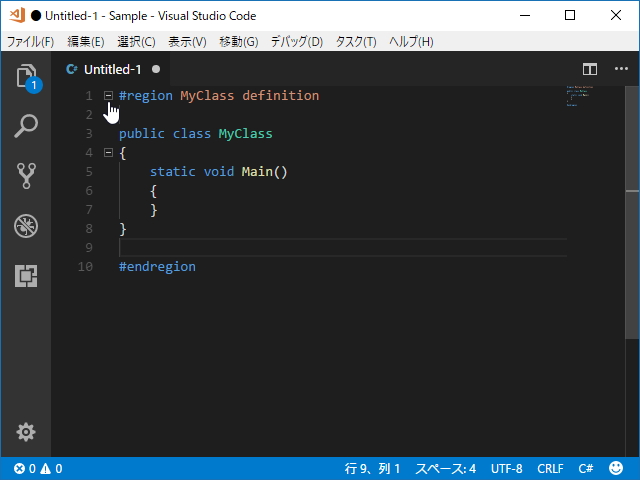Open the editor More Actions ellipsis
Screen dimensions: 640x480
point(621,69)
